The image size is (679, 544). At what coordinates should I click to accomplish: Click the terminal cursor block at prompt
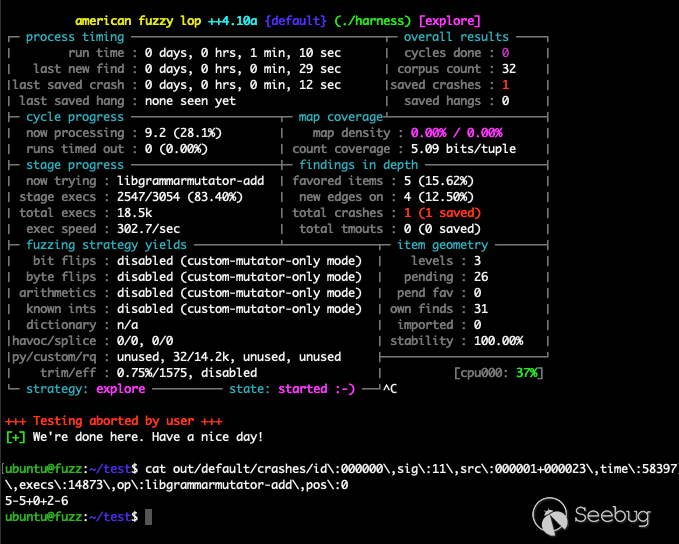[148, 516]
